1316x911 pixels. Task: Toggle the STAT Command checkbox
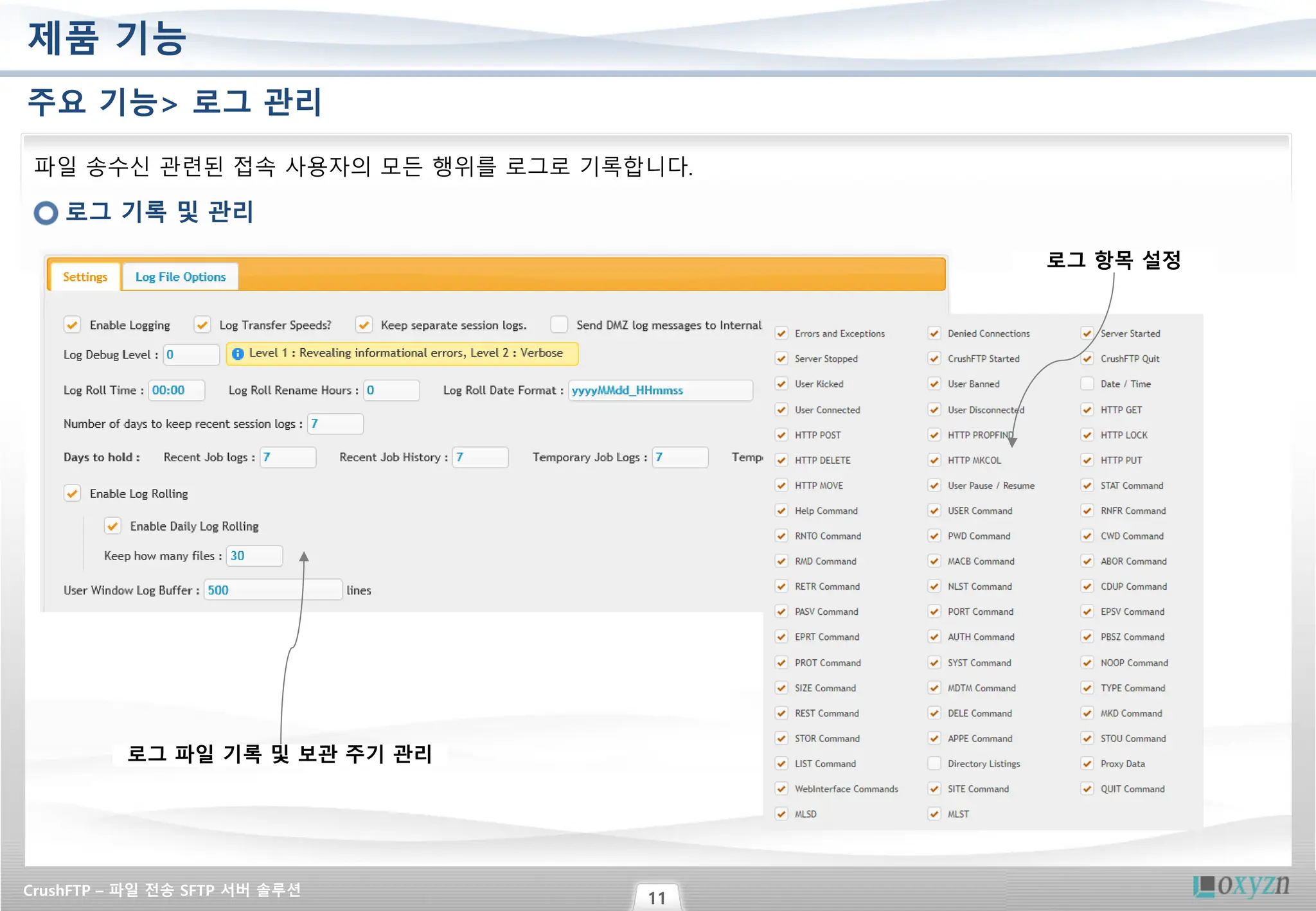pyautogui.click(x=1087, y=485)
